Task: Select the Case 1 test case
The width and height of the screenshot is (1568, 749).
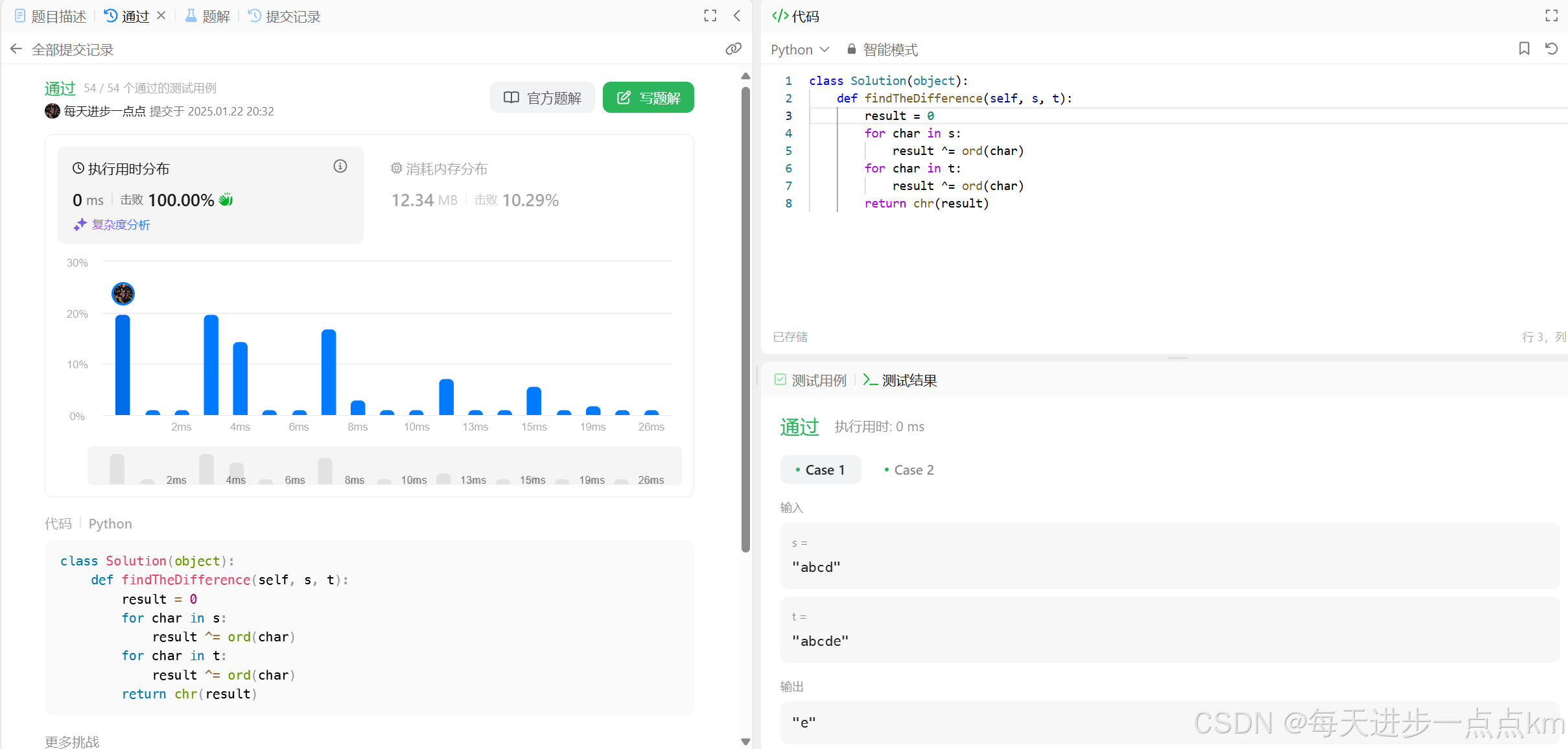Action: point(820,470)
